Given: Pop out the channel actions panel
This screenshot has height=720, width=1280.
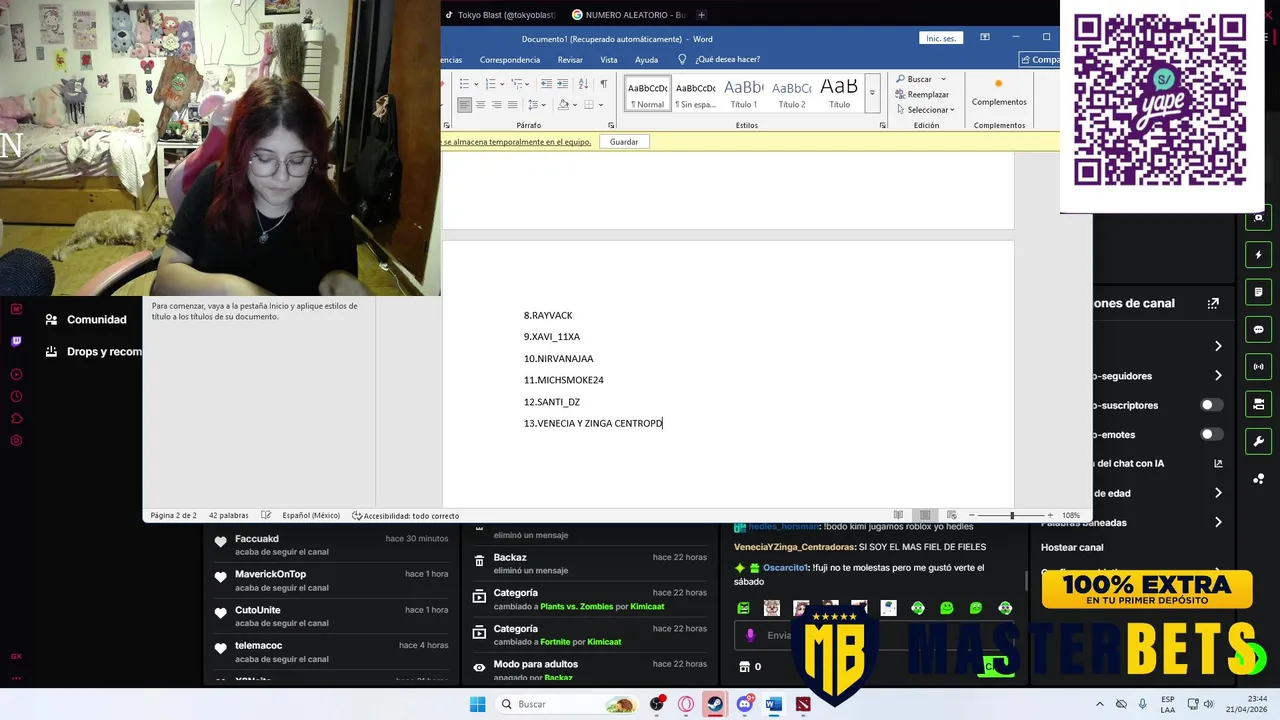Looking at the screenshot, I should 1213,303.
